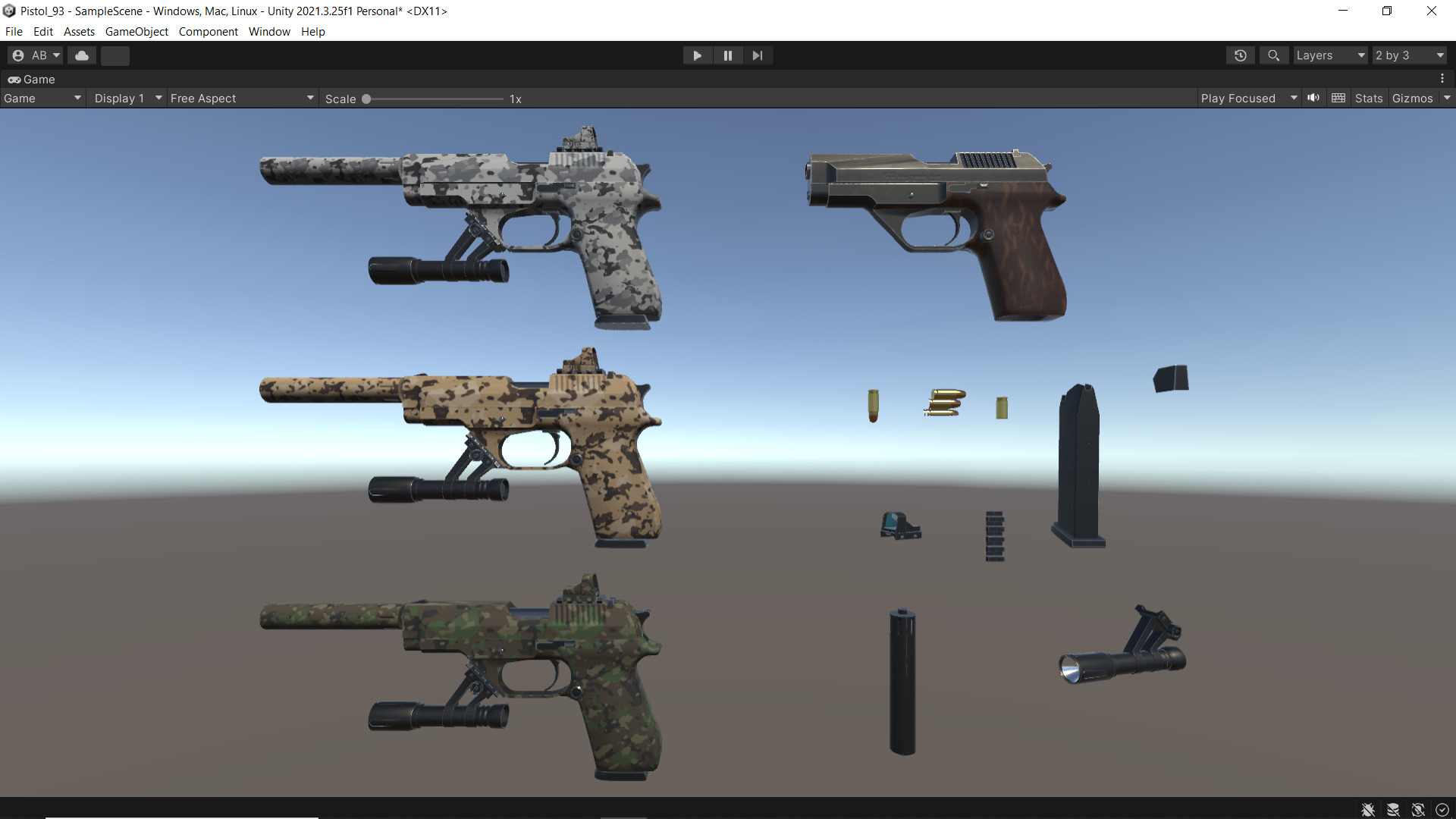
Task: Click the cloud services icon
Action: tap(82, 55)
